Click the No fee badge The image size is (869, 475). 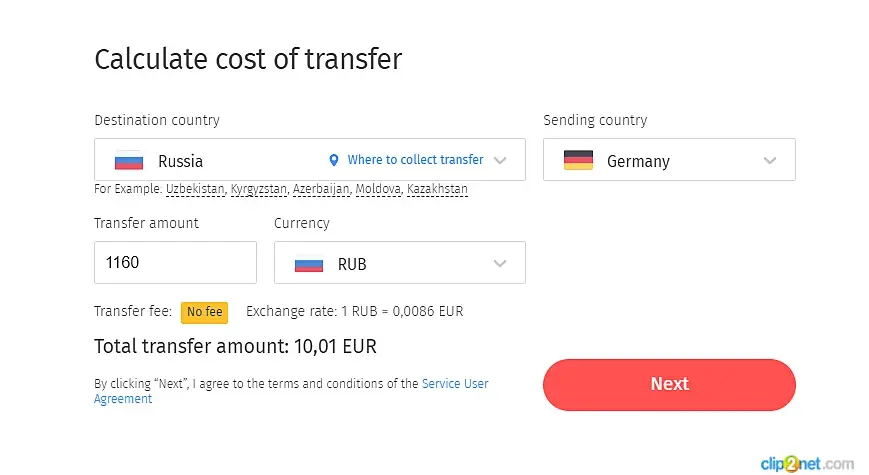205,312
